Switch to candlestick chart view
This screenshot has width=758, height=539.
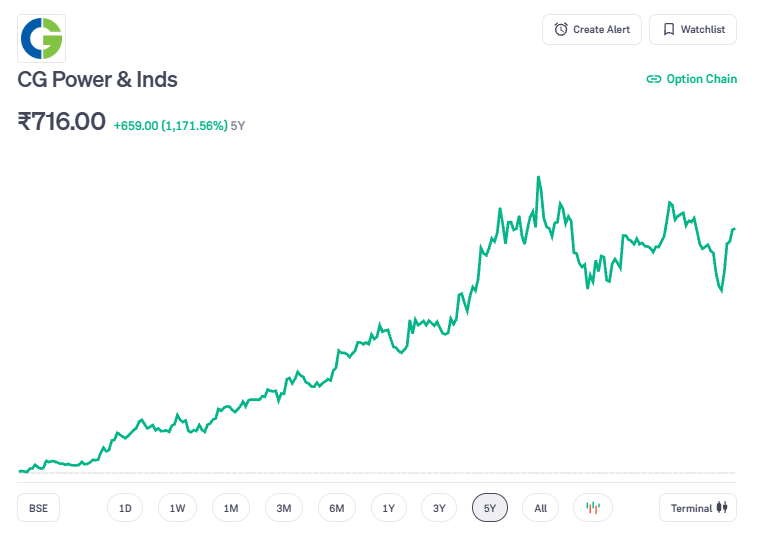click(x=592, y=508)
